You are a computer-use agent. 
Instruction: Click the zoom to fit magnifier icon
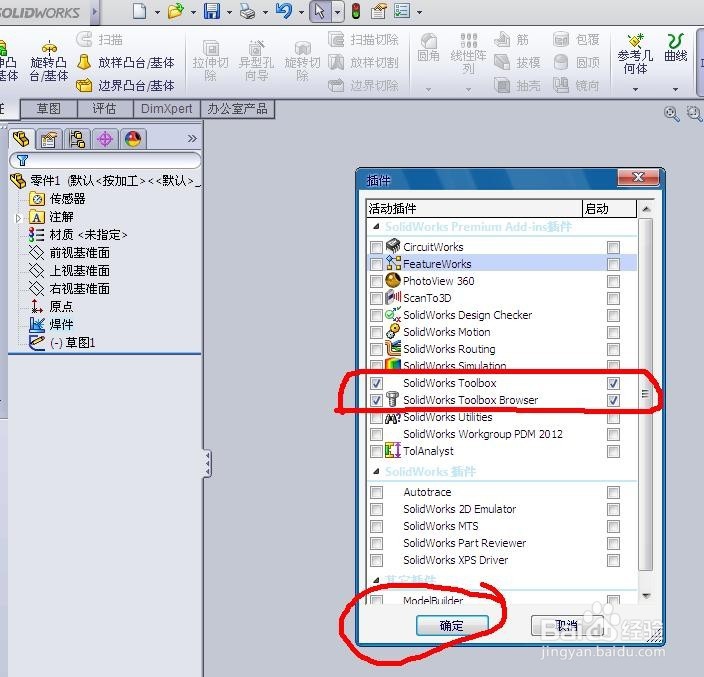pyautogui.click(x=671, y=113)
